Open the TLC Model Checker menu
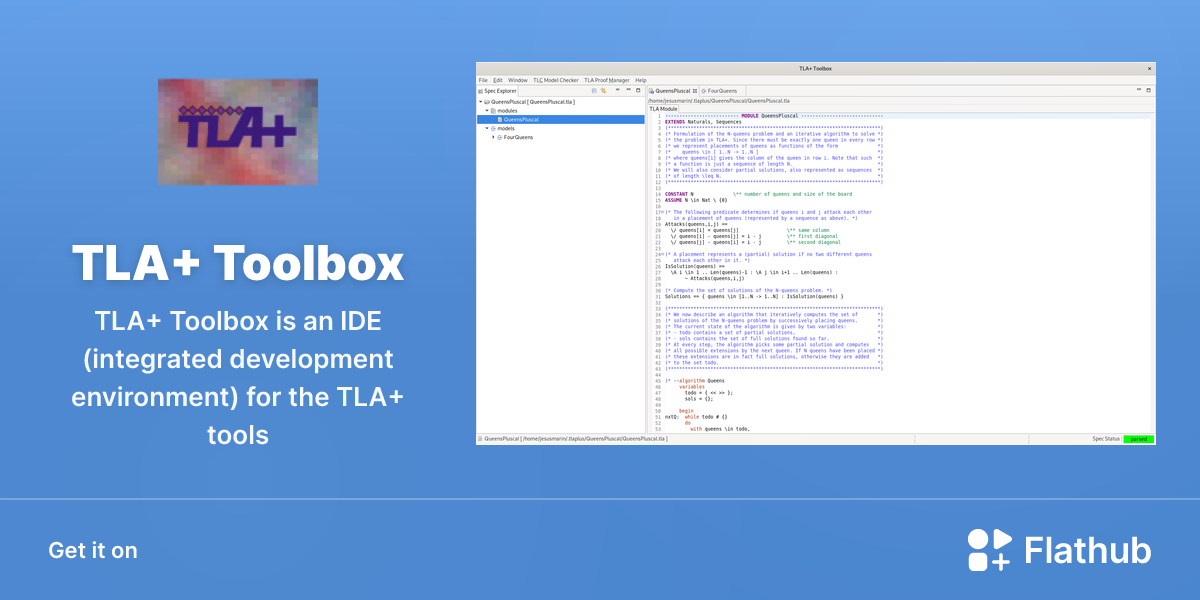This screenshot has height=600, width=1200. [x=556, y=80]
